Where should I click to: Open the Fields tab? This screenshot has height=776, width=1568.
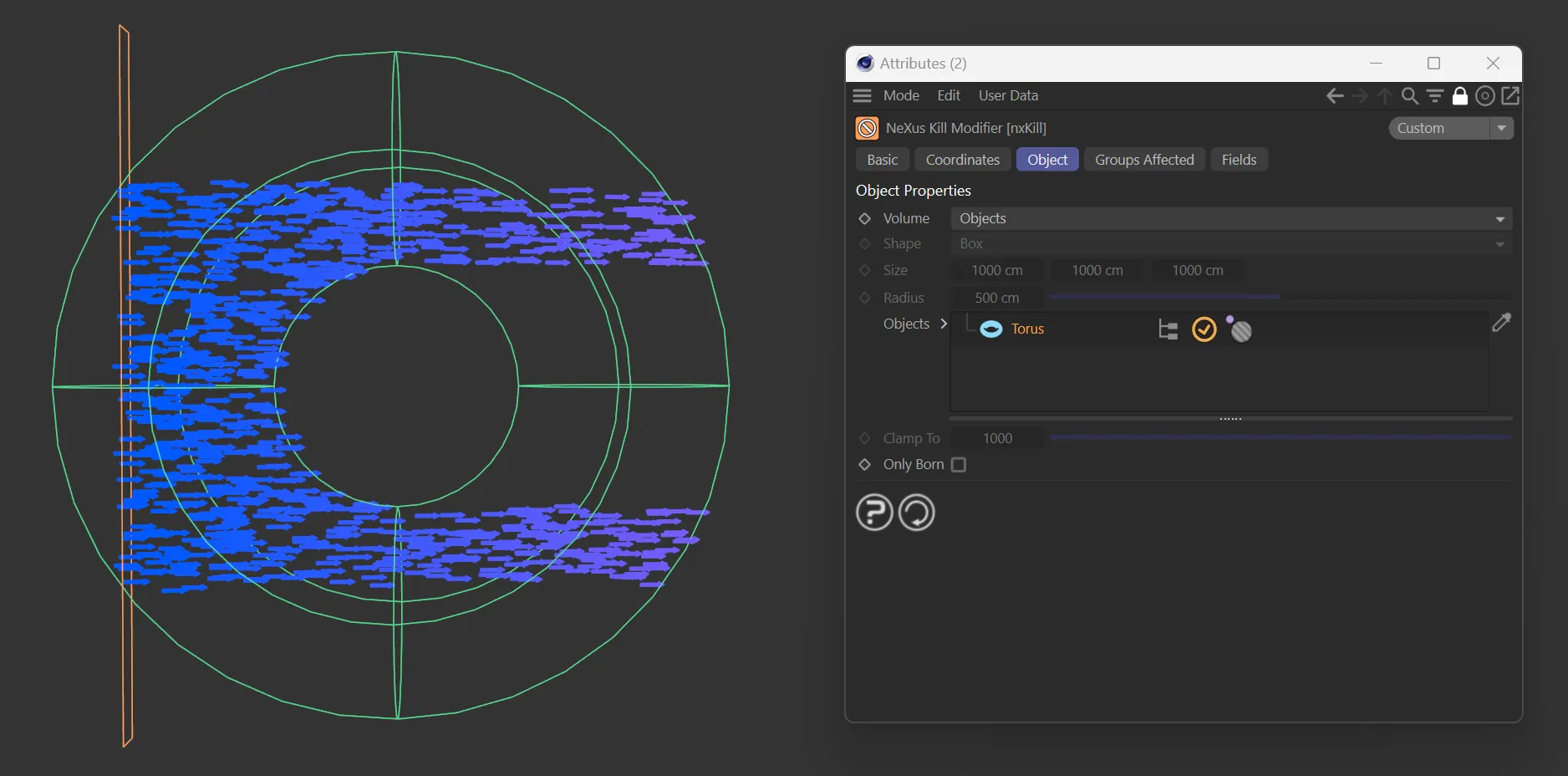point(1239,160)
